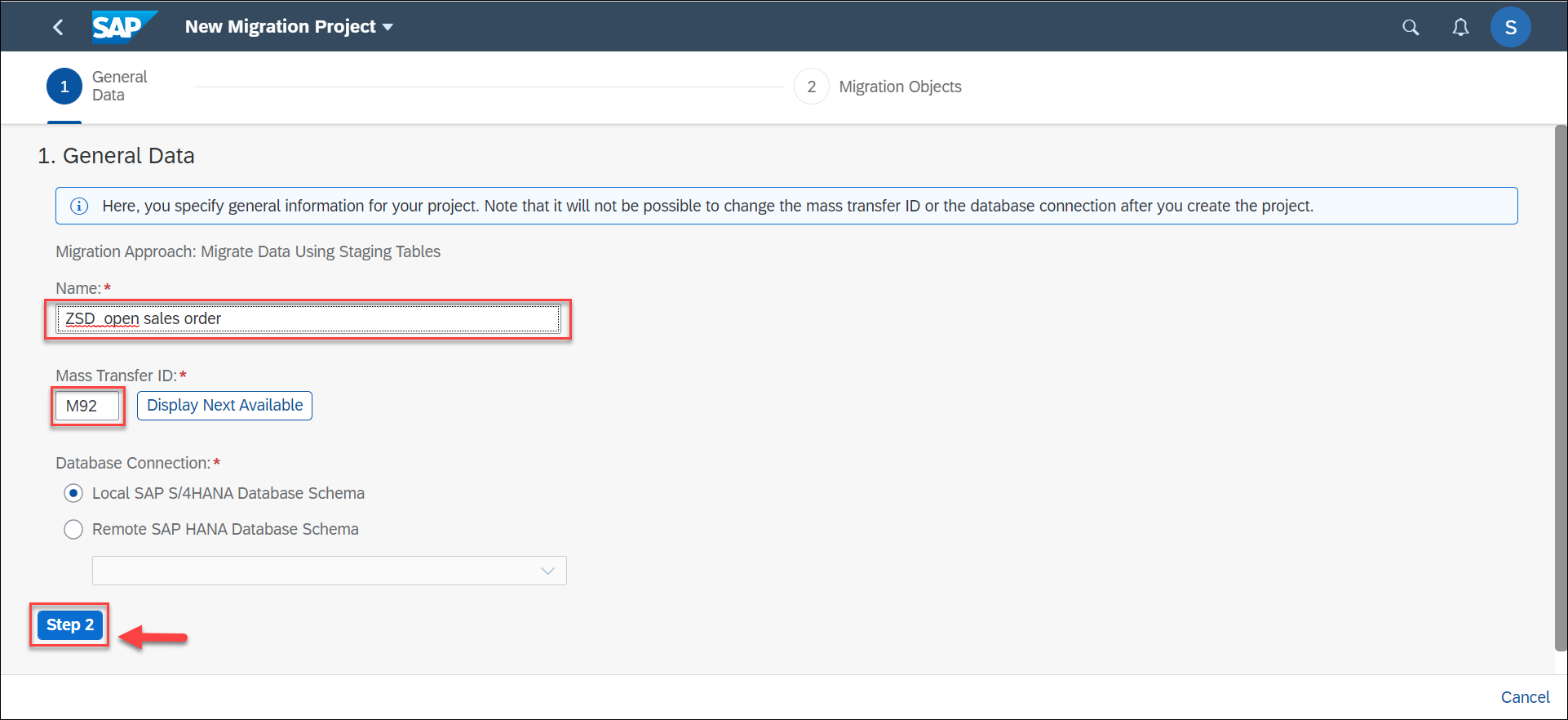Screen dimensions: 1568x720
Task: Click the 1. General Data heading
Action: point(116,156)
